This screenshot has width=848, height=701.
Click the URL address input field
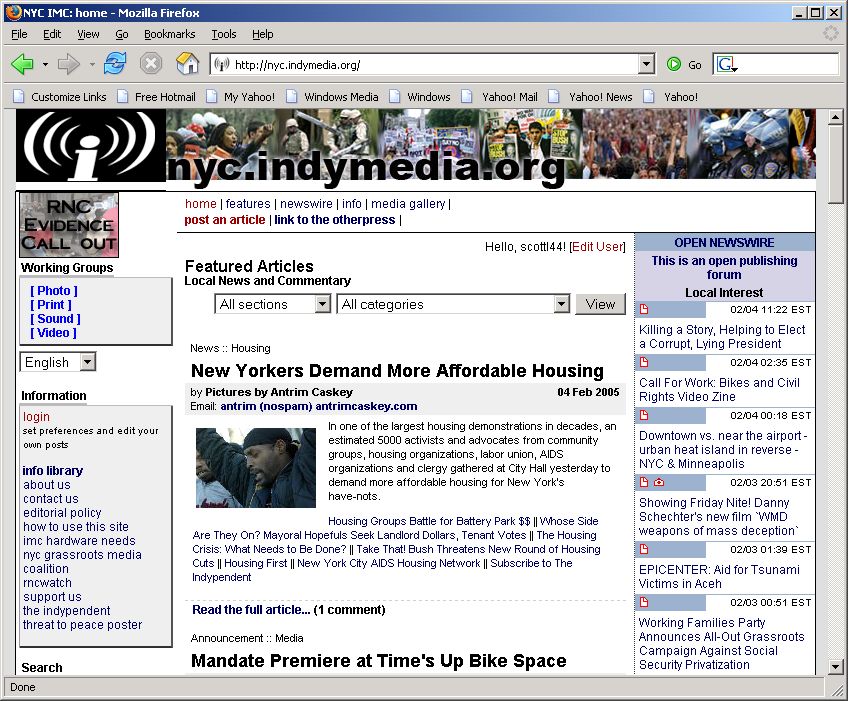click(x=433, y=64)
